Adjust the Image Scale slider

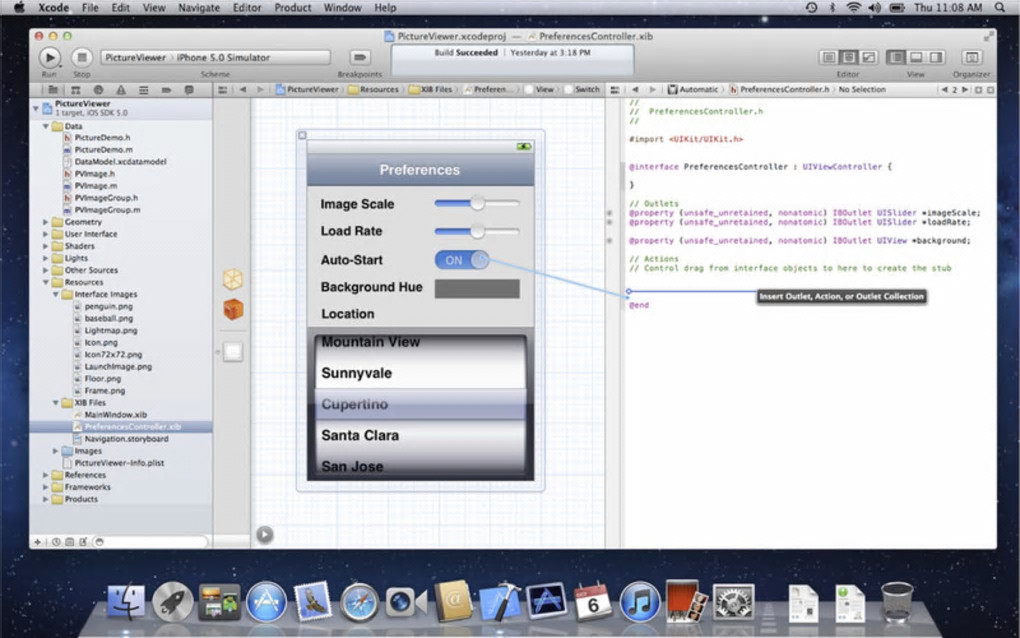(x=477, y=203)
